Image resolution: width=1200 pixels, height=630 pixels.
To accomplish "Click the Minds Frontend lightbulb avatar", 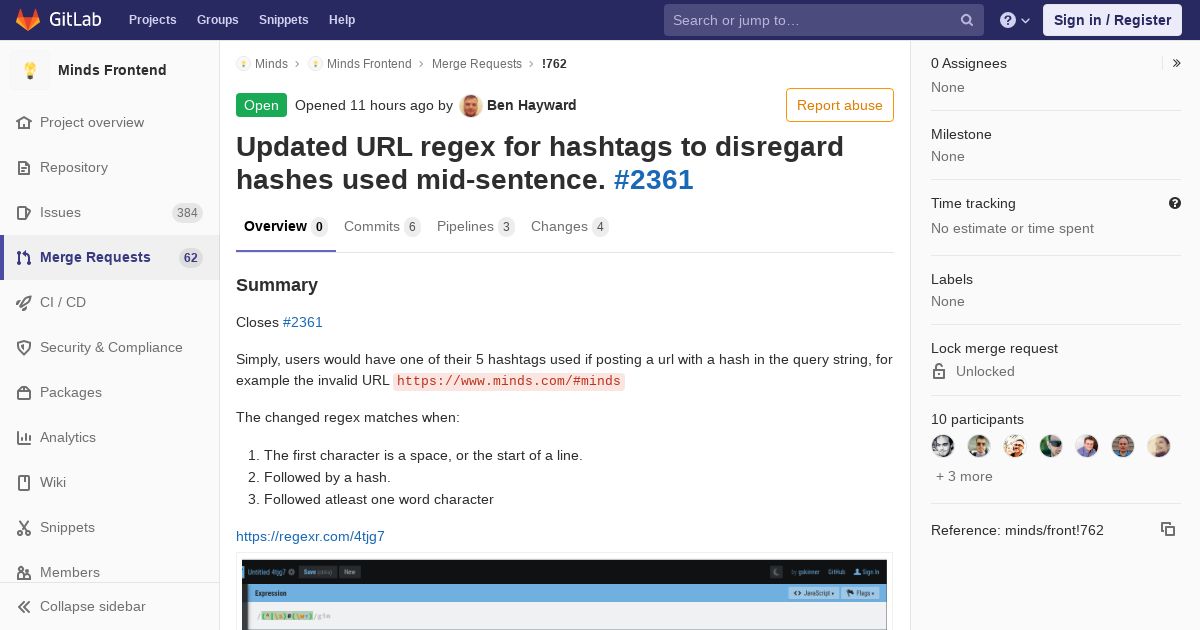I will coord(30,70).
